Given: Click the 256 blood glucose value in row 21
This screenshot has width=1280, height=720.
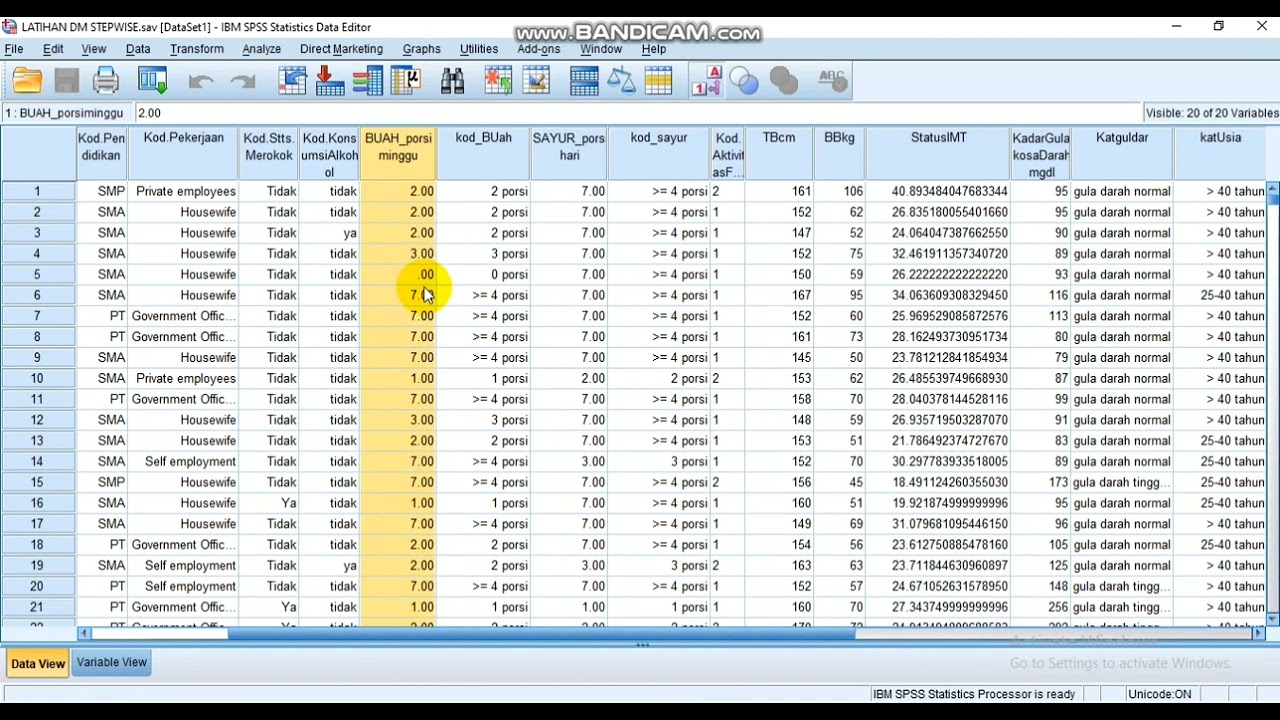Looking at the screenshot, I should 1041,607.
